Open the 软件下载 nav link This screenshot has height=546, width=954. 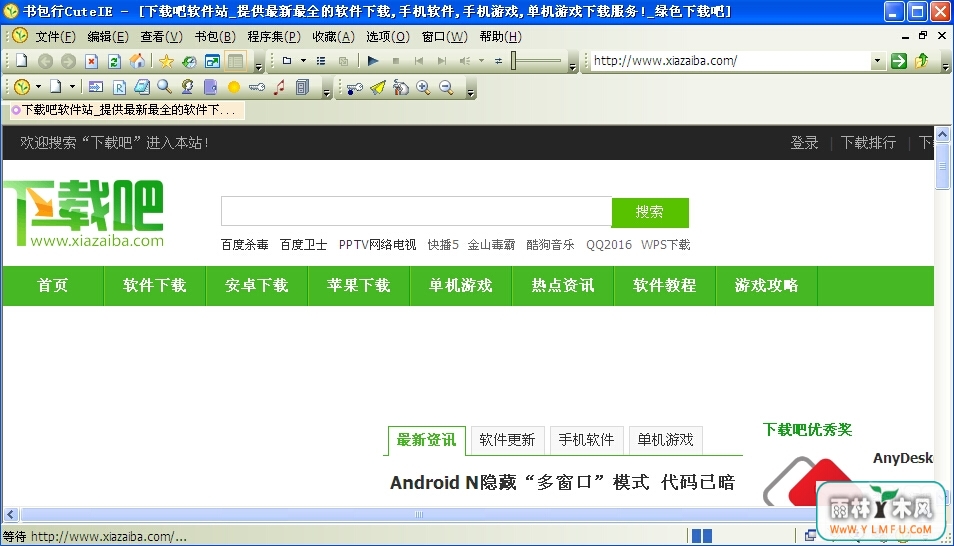155,285
